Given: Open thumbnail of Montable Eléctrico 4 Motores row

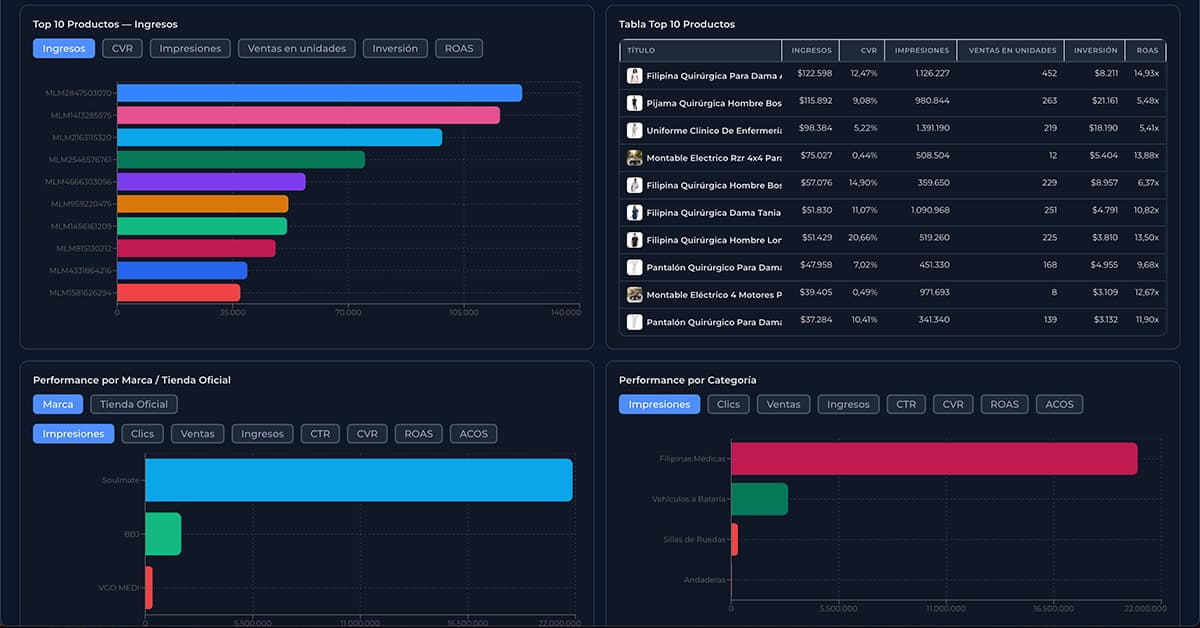Looking at the screenshot, I should pos(634,295).
